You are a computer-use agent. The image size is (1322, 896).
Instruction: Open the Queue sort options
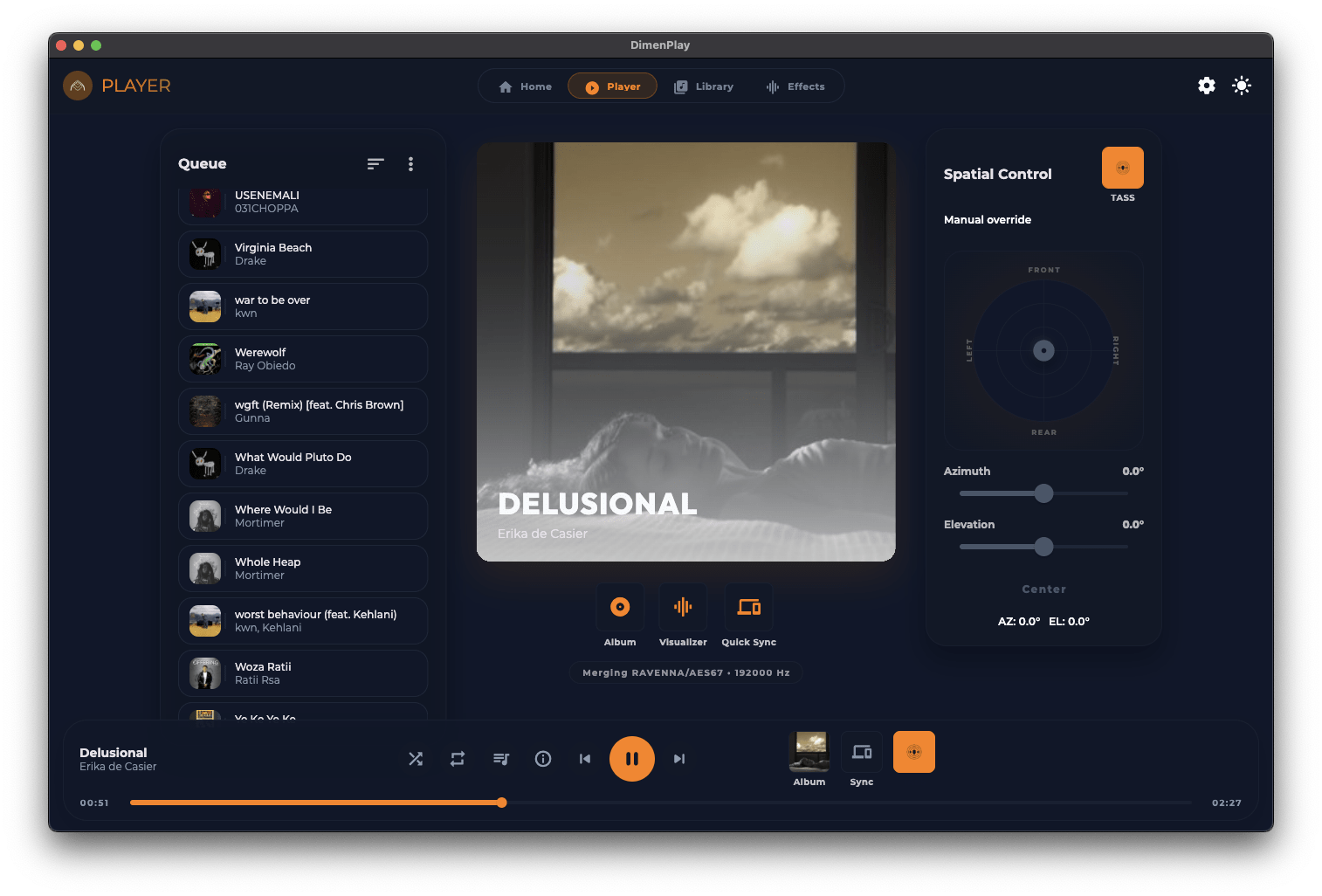pyautogui.click(x=375, y=164)
